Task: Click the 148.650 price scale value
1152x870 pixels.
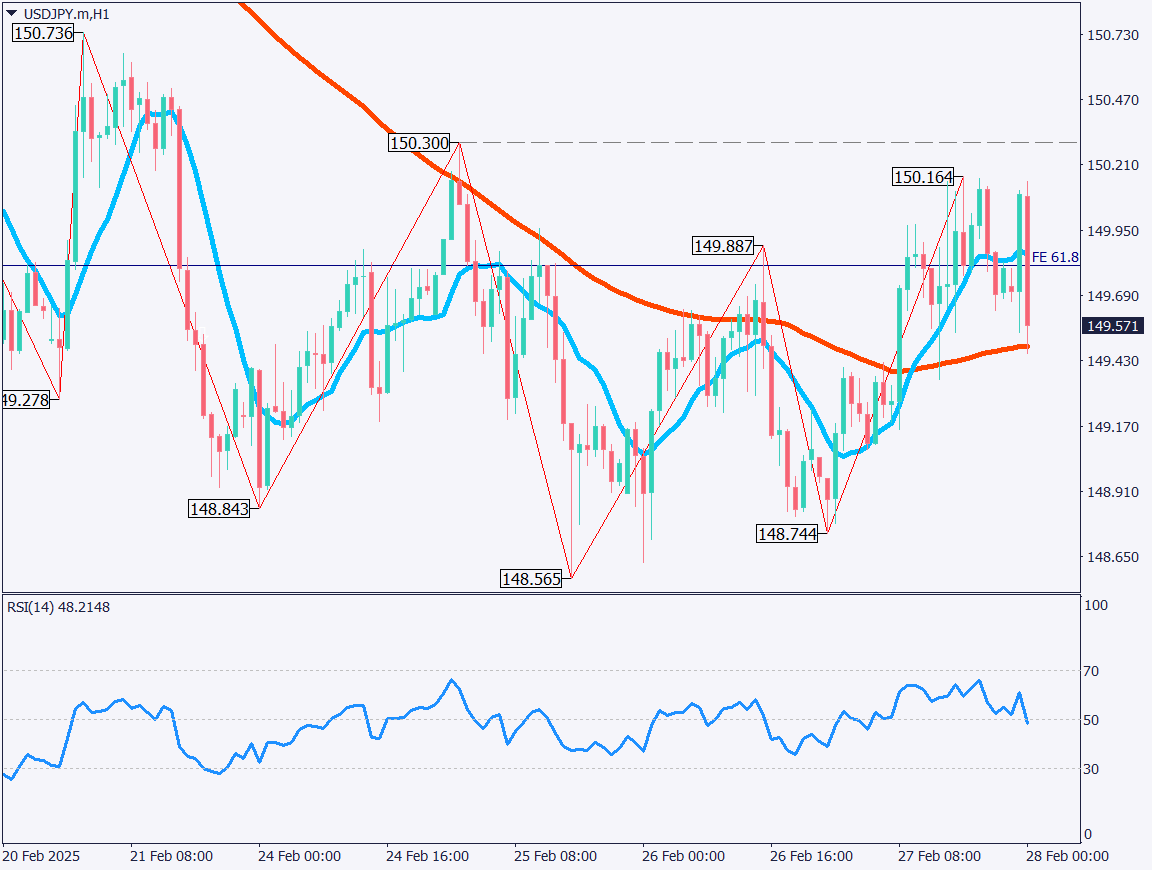Action: coord(1112,557)
